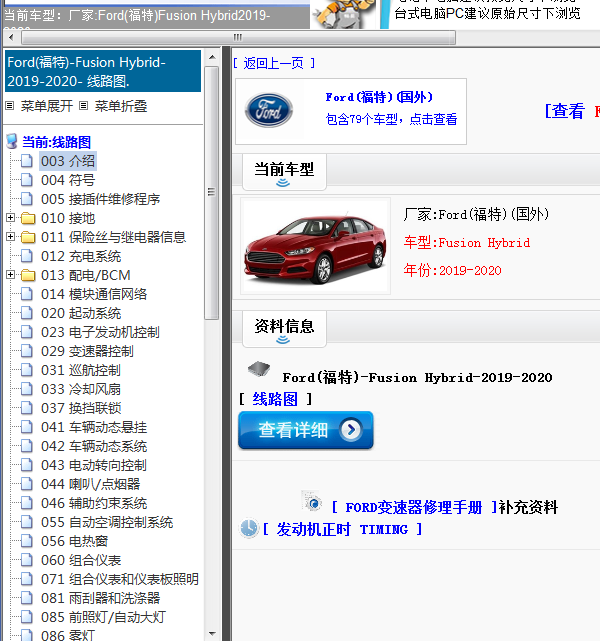Select tree item 031 巡航控制

81,370
